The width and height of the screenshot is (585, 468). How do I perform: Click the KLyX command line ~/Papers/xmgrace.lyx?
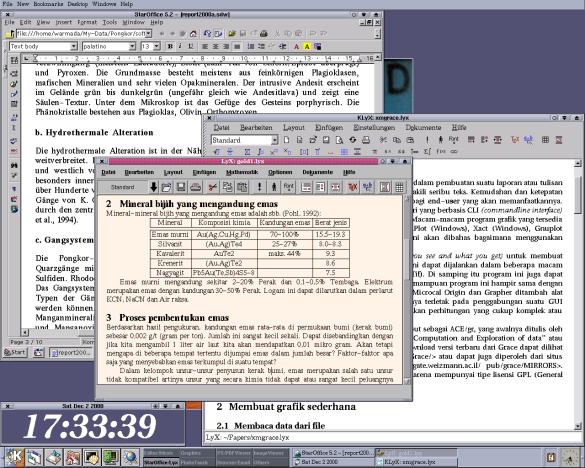coord(390,437)
